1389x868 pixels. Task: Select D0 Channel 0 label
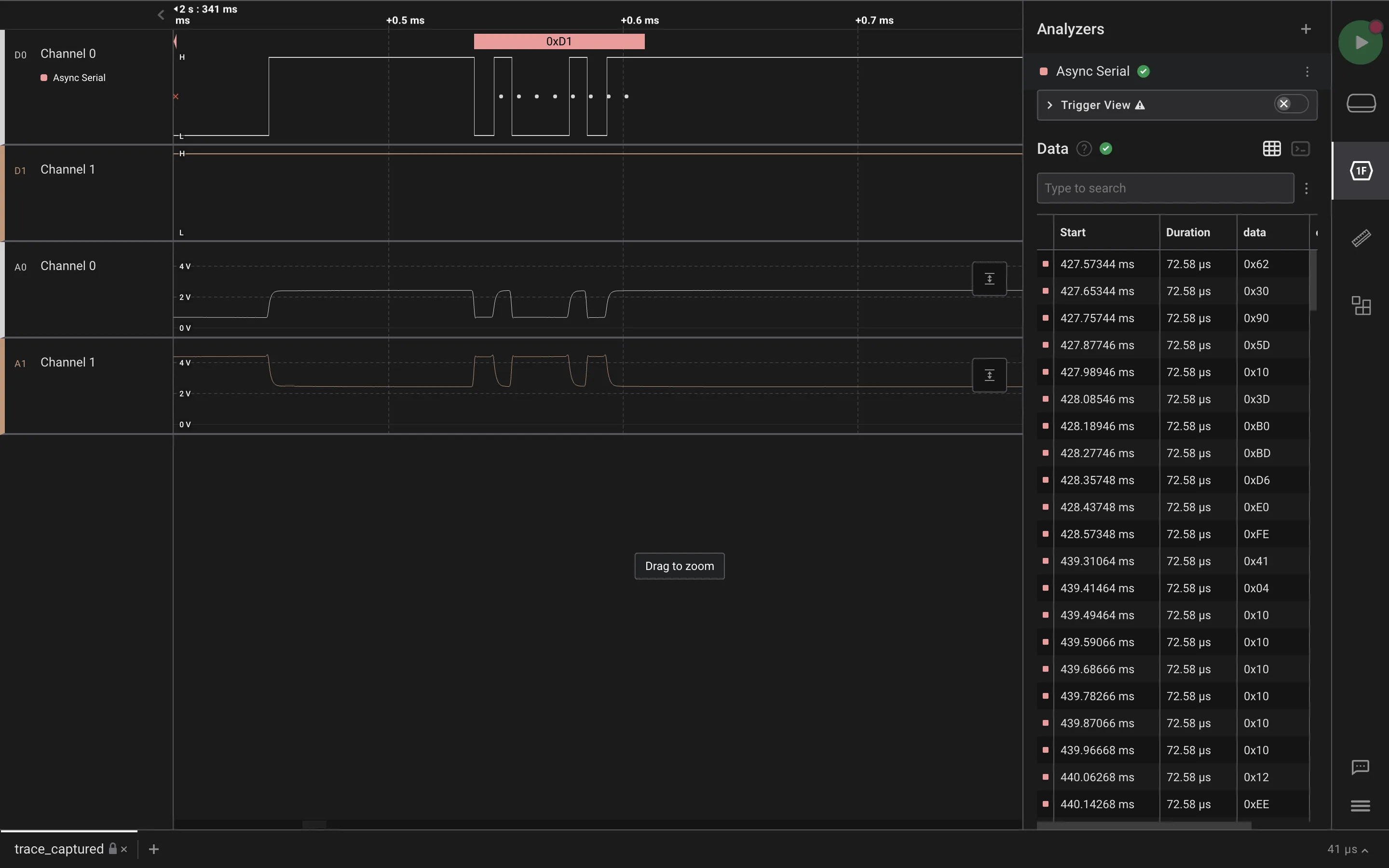pyautogui.click(x=68, y=54)
